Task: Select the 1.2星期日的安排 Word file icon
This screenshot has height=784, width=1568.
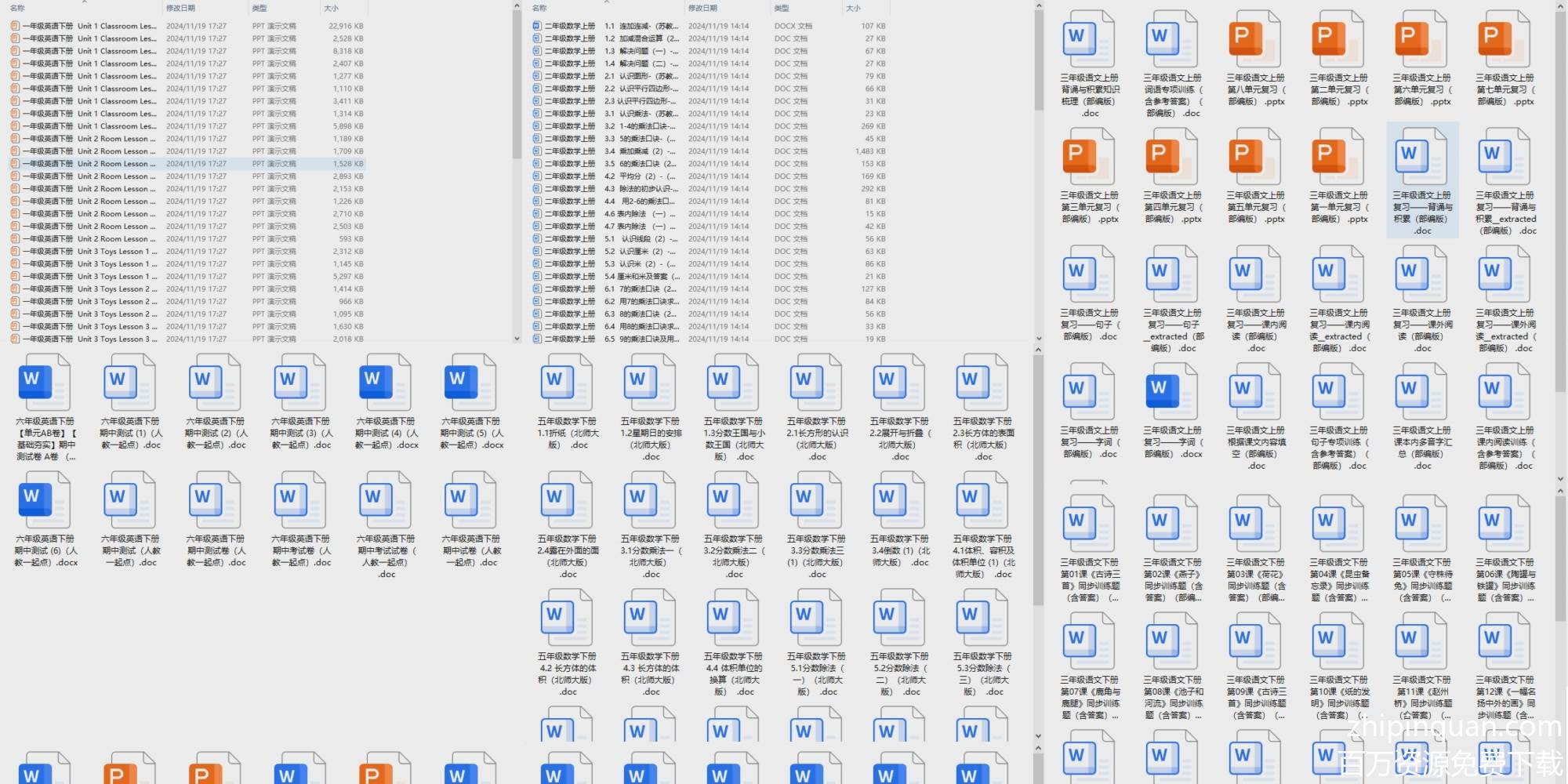Action: 651,383
